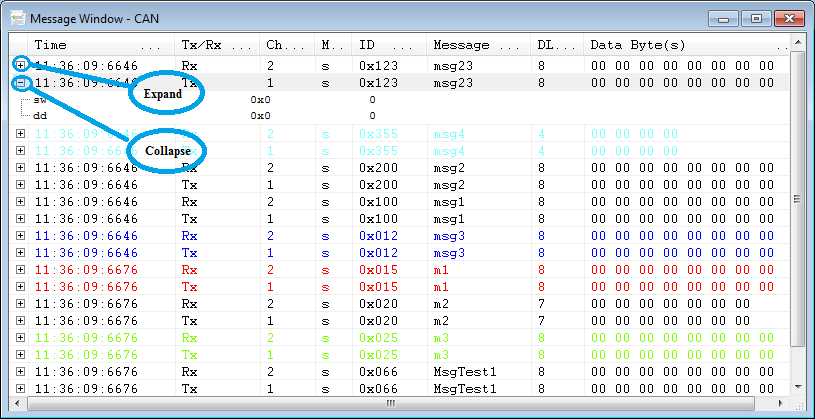Expand the cyan msg4 channel 2 row
Image resolution: width=815 pixels, height=419 pixels.
(20, 134)
